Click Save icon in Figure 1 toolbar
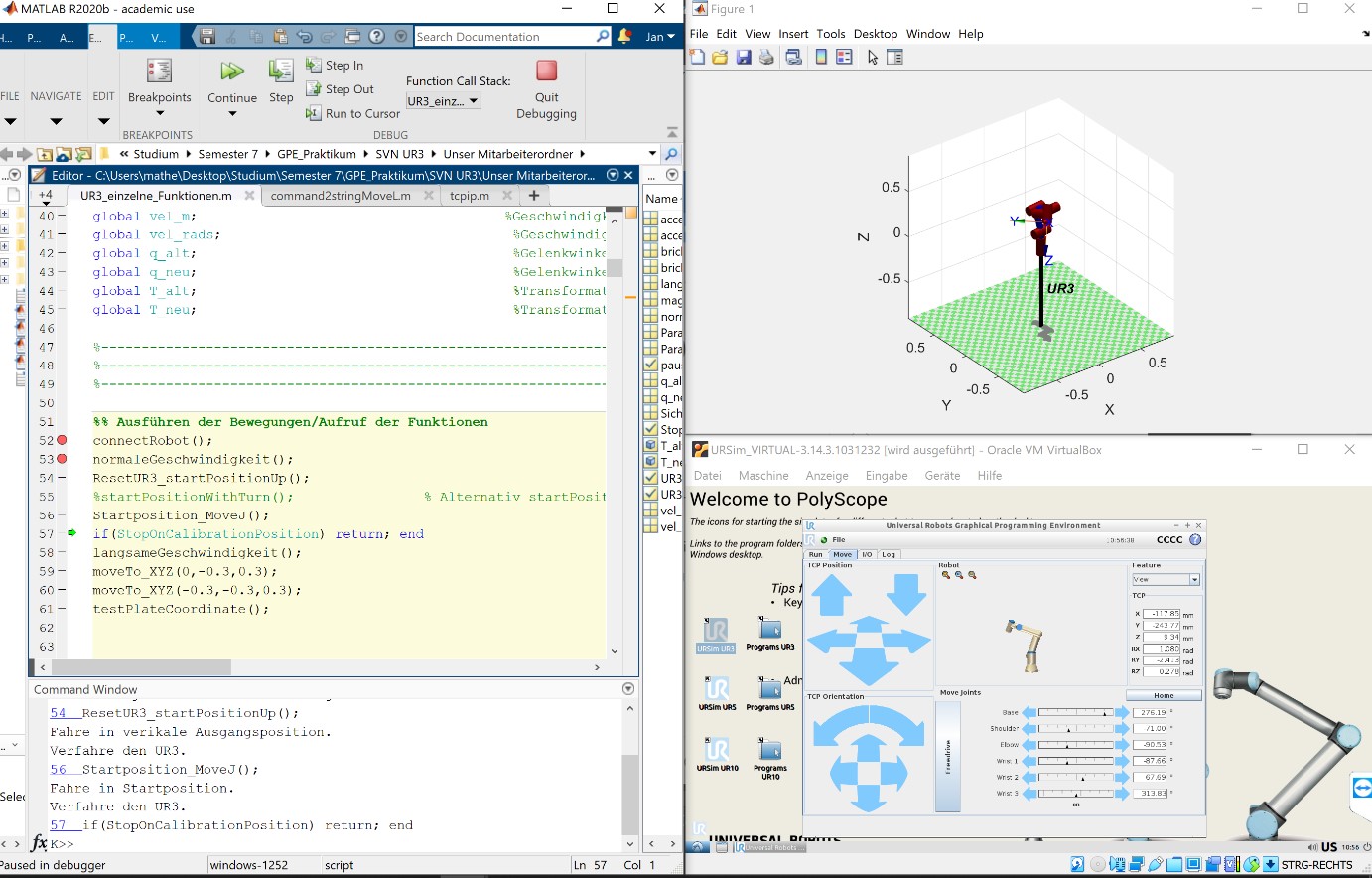Viewport: 1372px width, 878px height. [744, 58]
